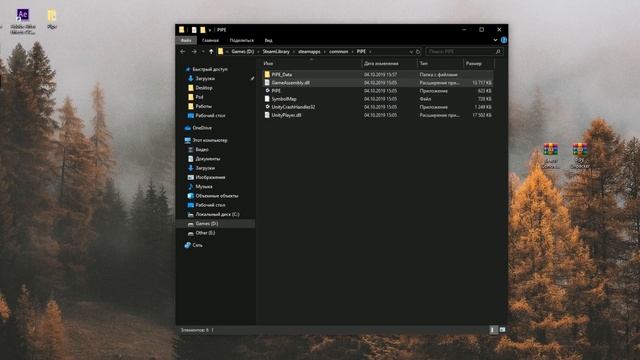Open recent locations dropdown arrow

[x=203, y=52]
